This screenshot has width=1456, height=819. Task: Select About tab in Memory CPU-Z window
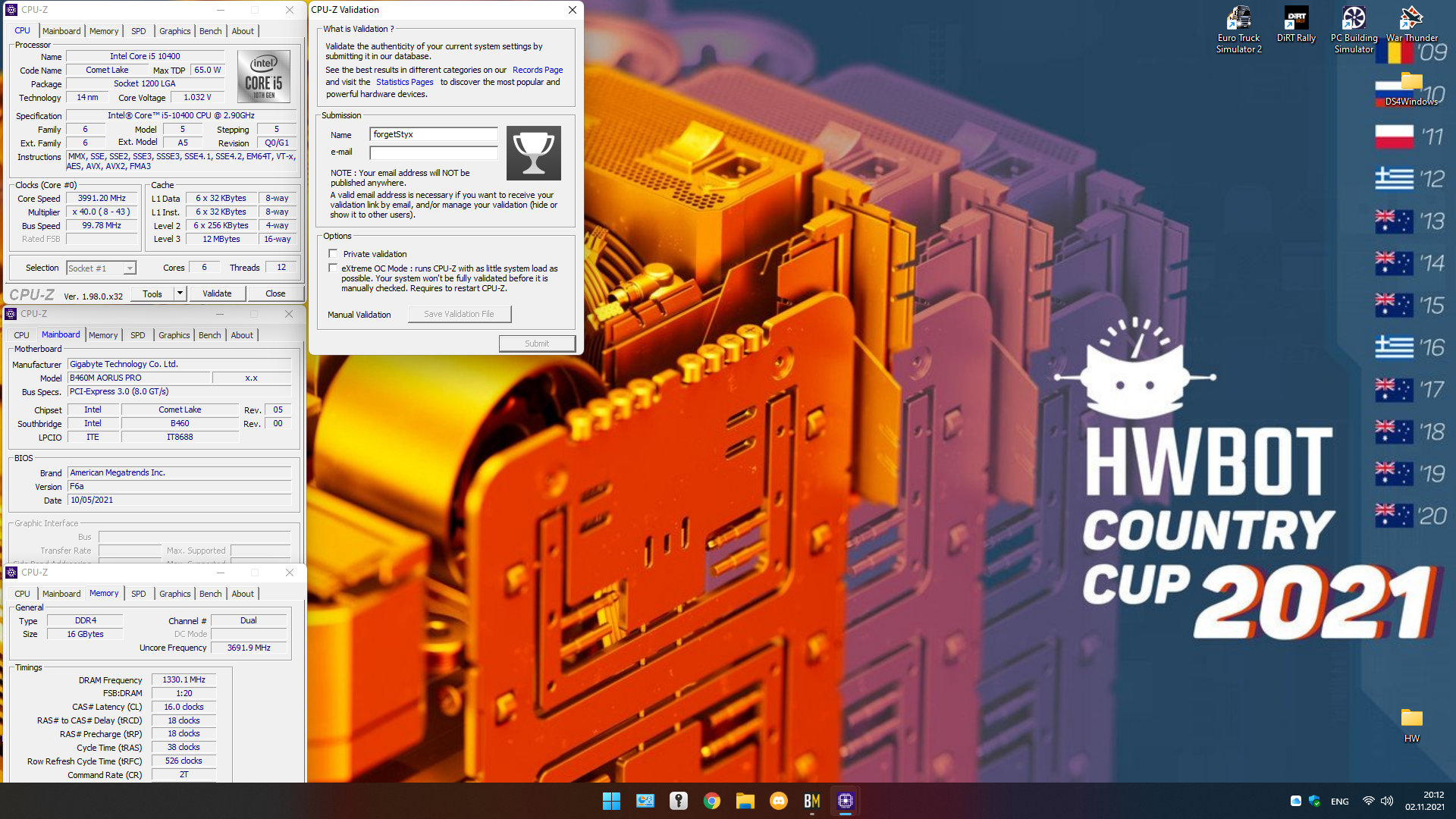point(243,594)
